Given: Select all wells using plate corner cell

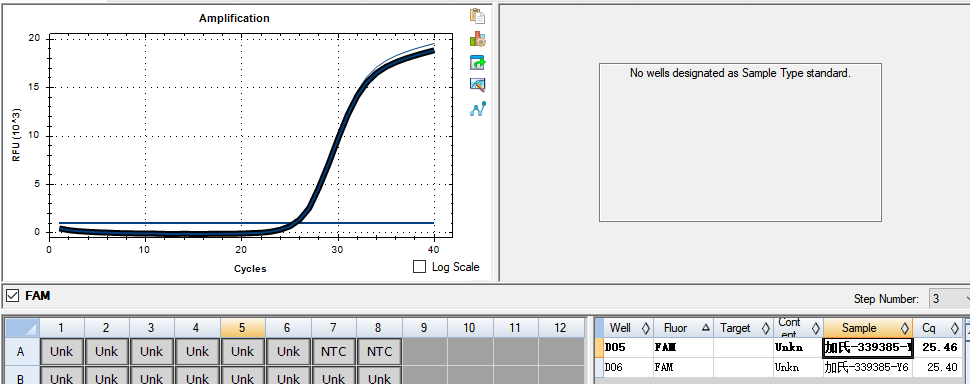Looking at the screenshot, I should [x=22, y=328].
